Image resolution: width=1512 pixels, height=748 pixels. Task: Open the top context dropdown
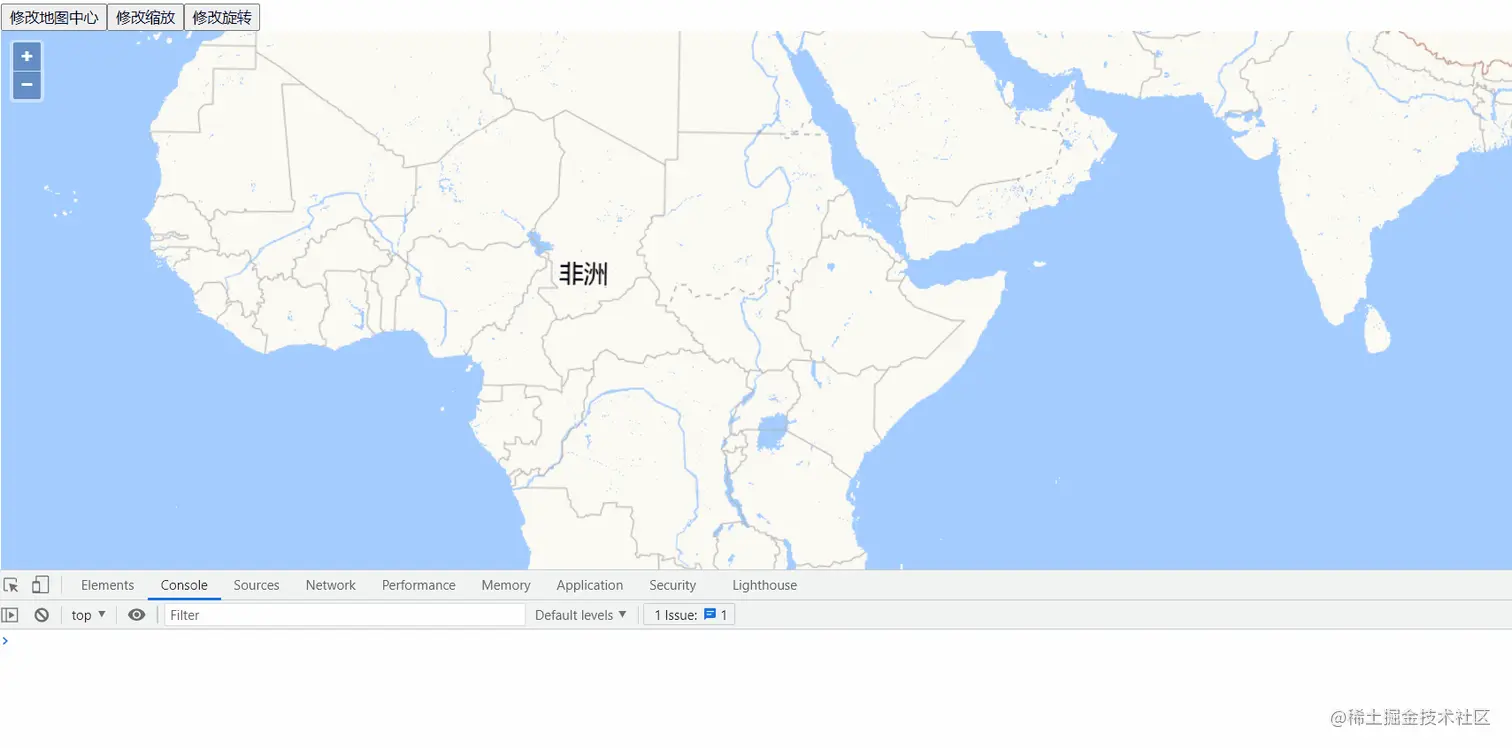[x=88, y=615]
